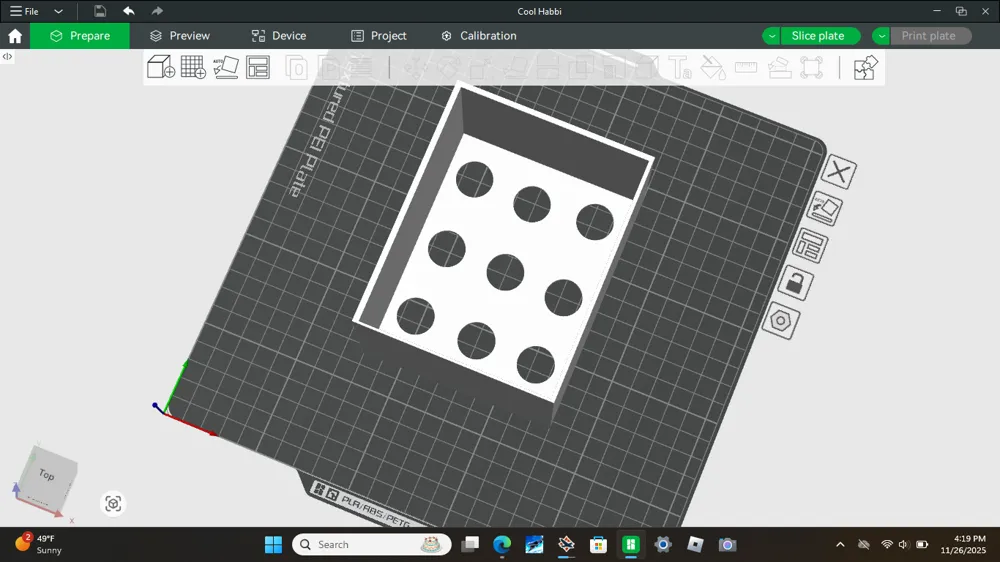Switch to the Preview tab
The height and width of the screenshot is (562, 1000).
(180, 36)
